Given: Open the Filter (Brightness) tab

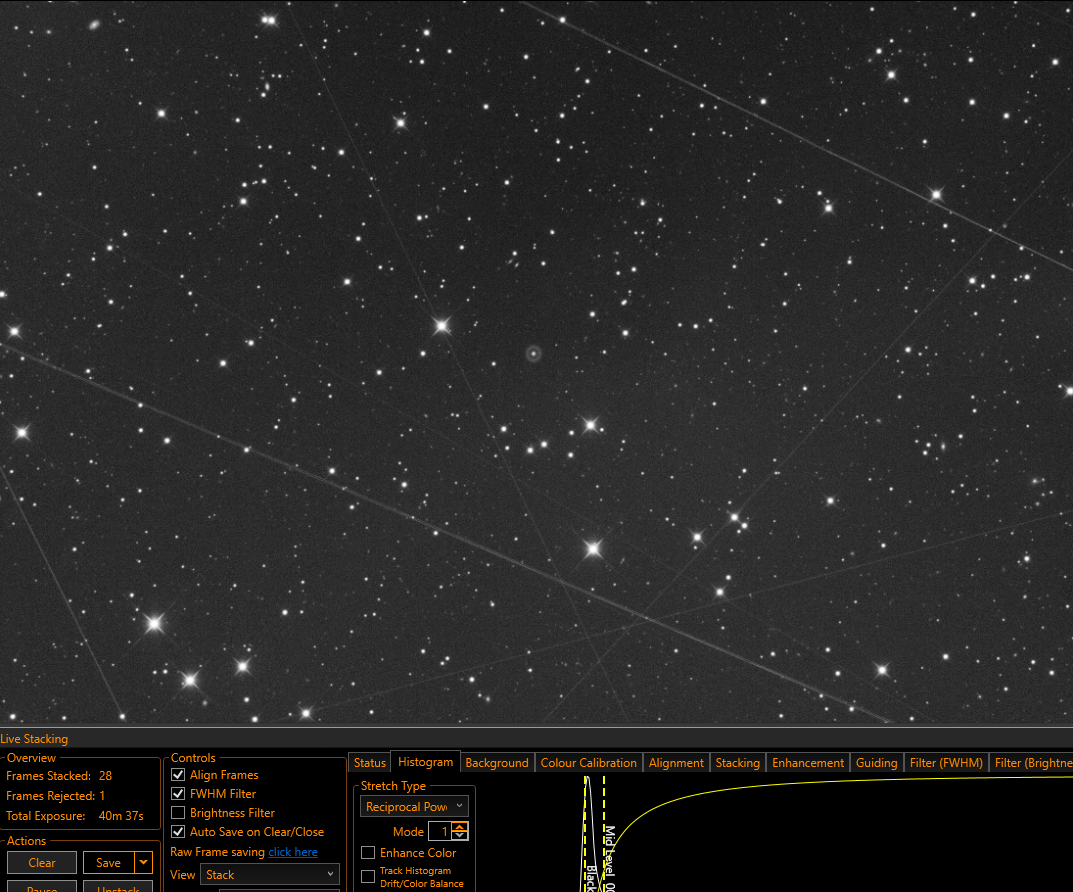Looking at the screenshot, I should point(1032,763).
